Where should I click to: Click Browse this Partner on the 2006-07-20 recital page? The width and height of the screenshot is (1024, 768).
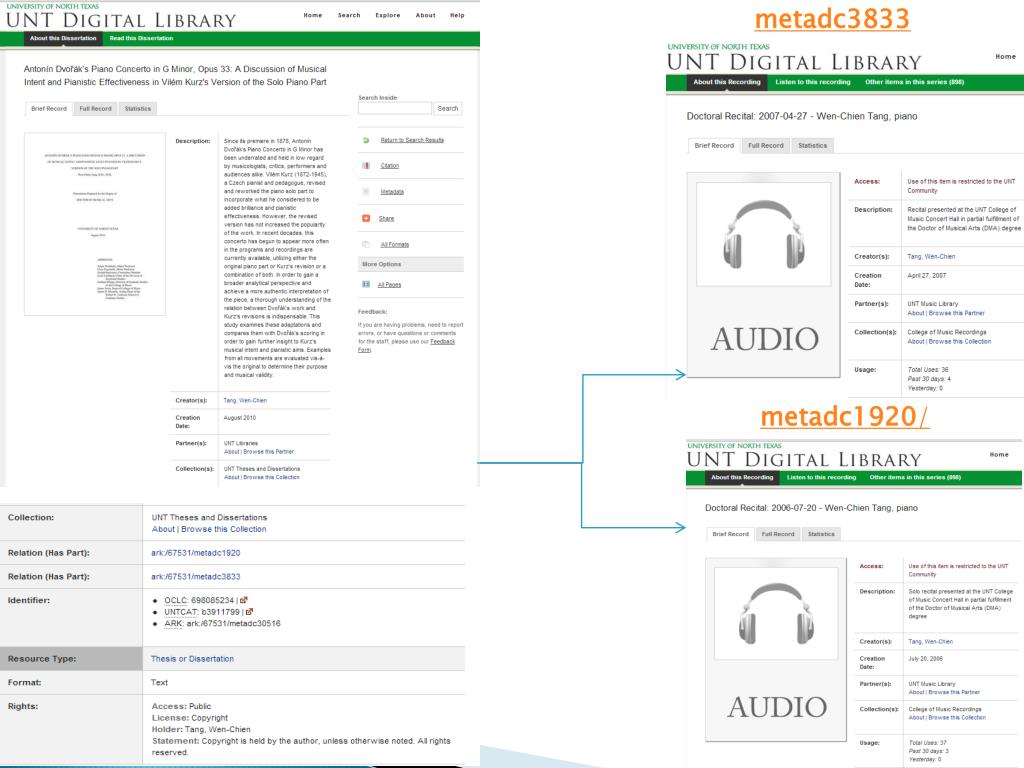(x=954, y=692)
